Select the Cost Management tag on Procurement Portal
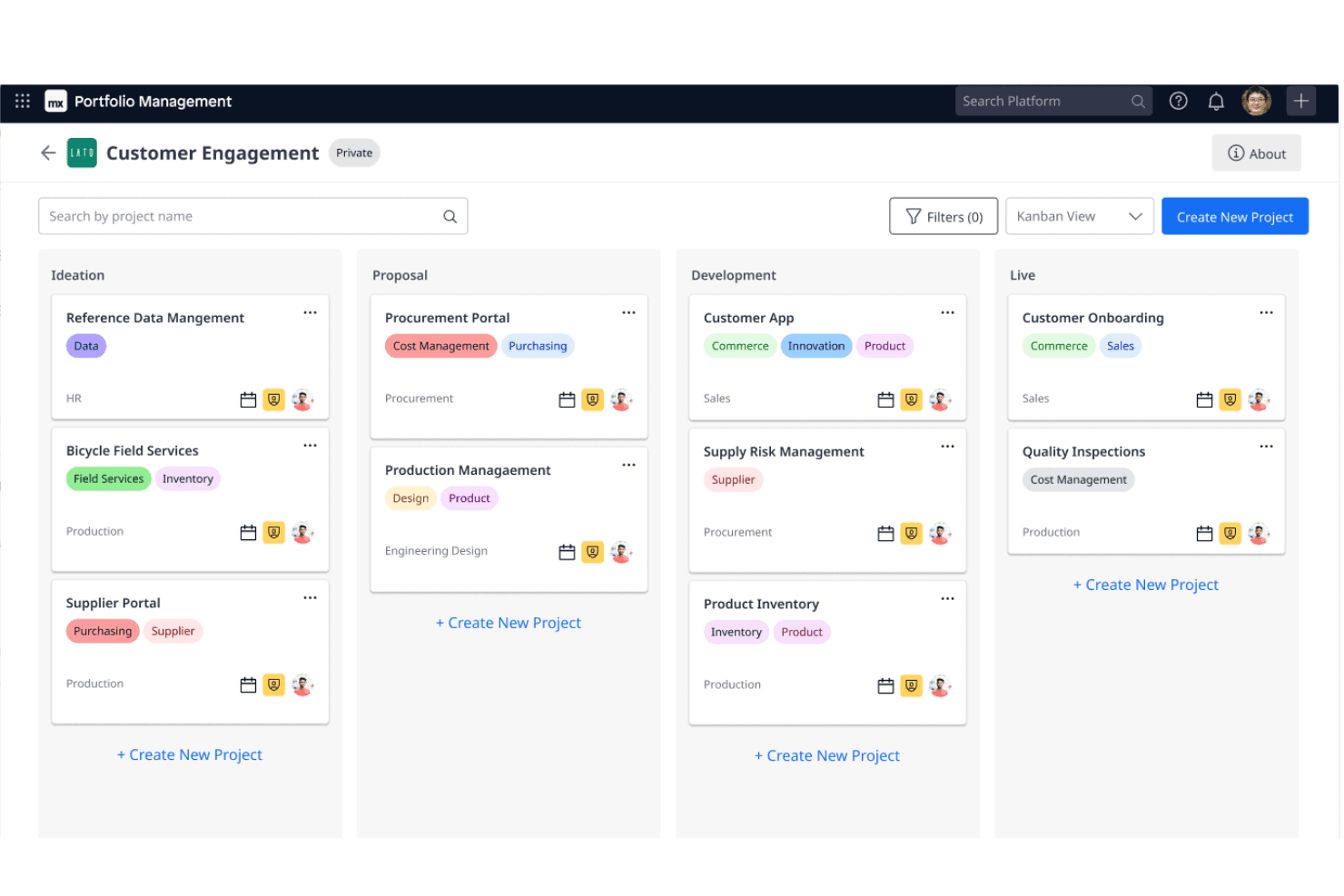 click(440, 346)
